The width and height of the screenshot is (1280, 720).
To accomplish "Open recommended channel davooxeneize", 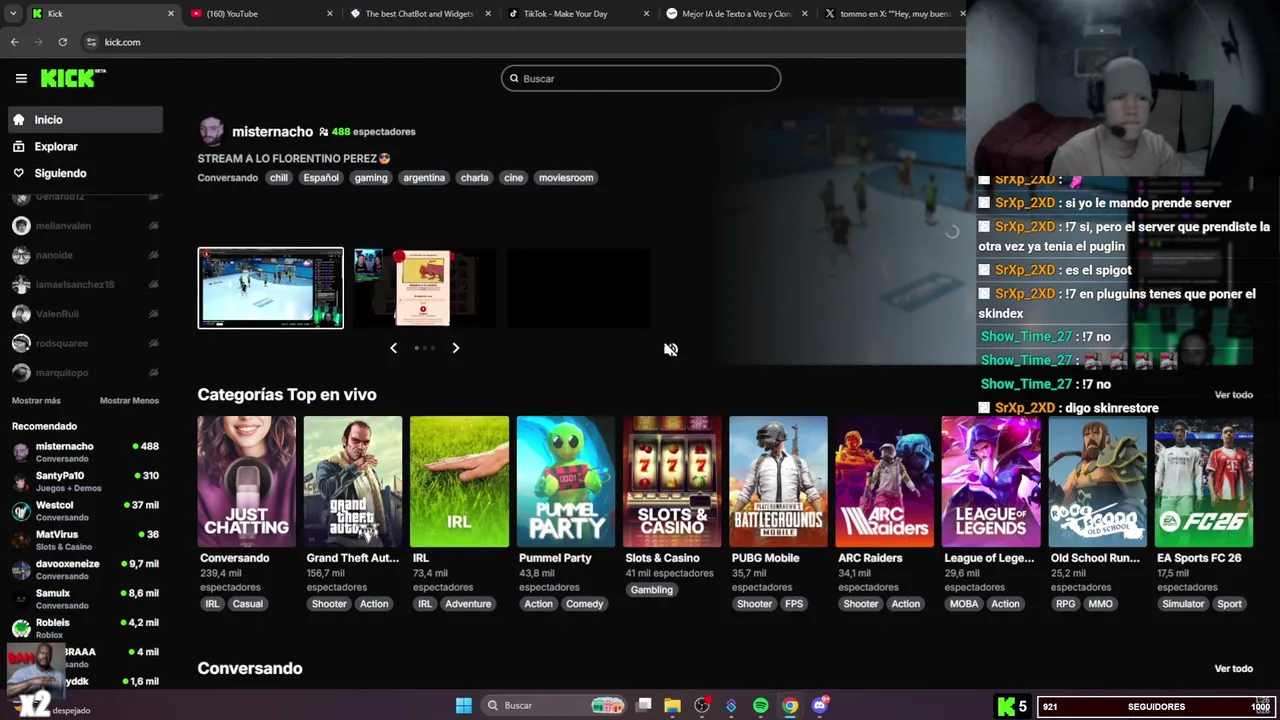I will pos(85,569).
